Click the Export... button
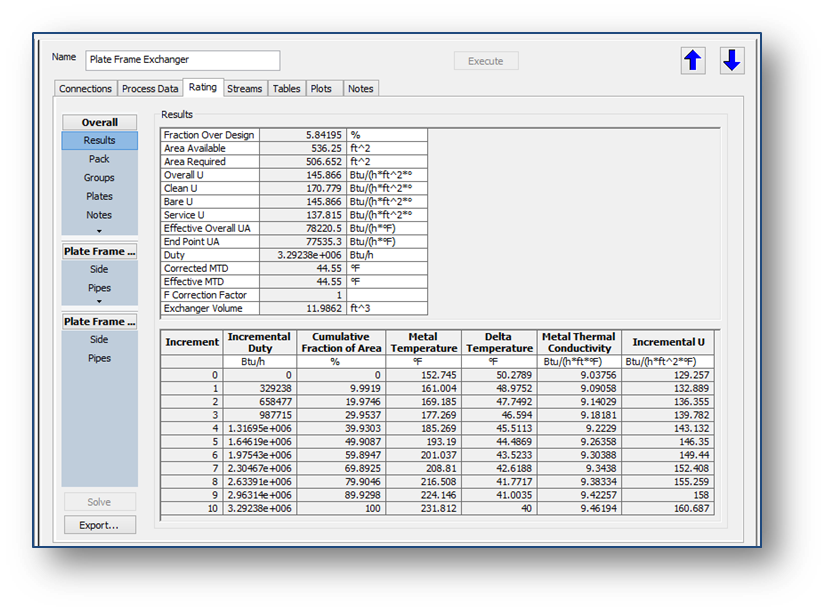This screenshot has width=827, height=613. 99,525
